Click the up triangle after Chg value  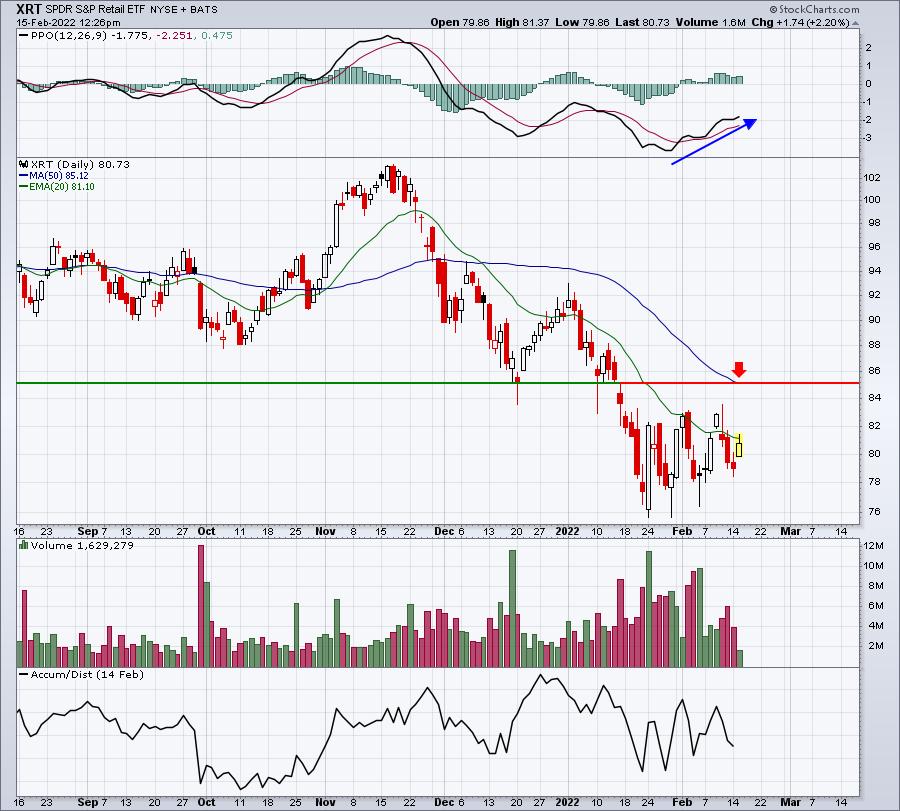855,24
